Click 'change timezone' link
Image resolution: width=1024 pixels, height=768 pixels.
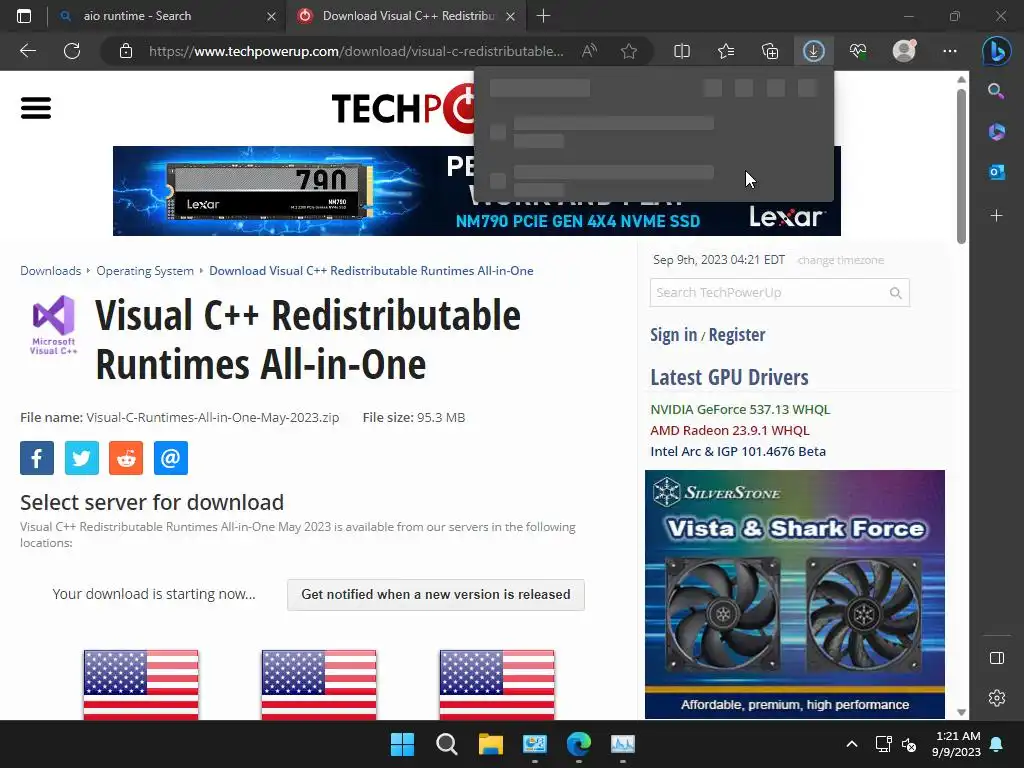click(x=840, y=260)
